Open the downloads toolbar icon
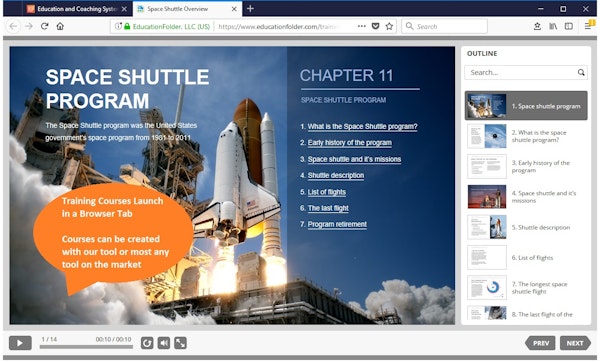 click(537, 26)
